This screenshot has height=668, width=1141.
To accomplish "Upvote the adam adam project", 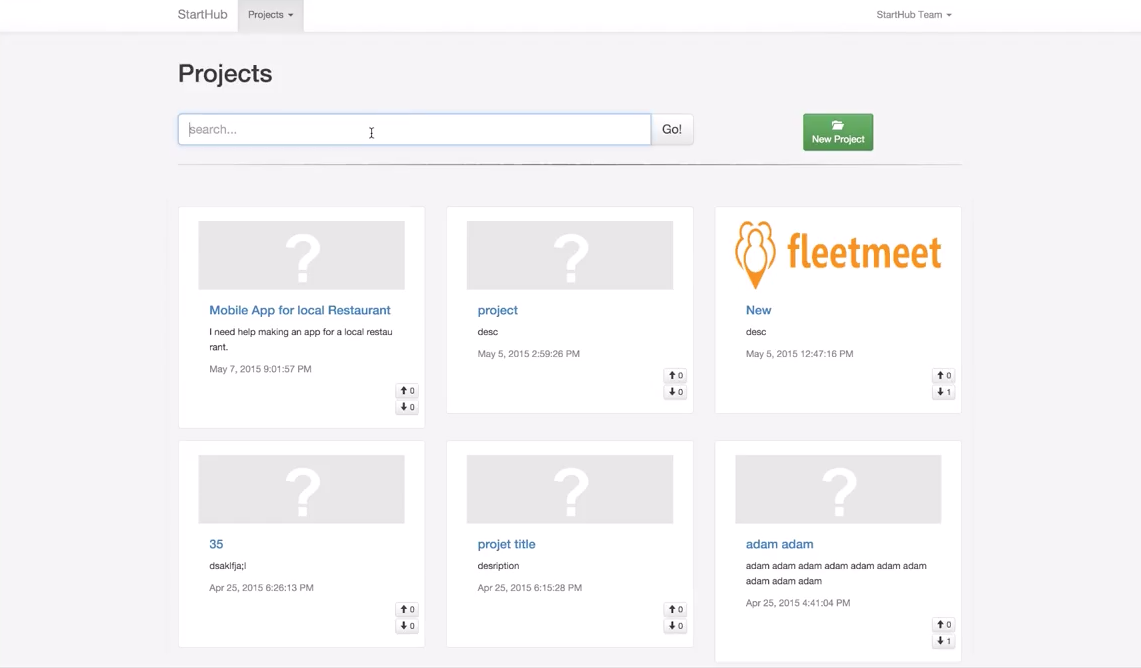I will point(943,624).
